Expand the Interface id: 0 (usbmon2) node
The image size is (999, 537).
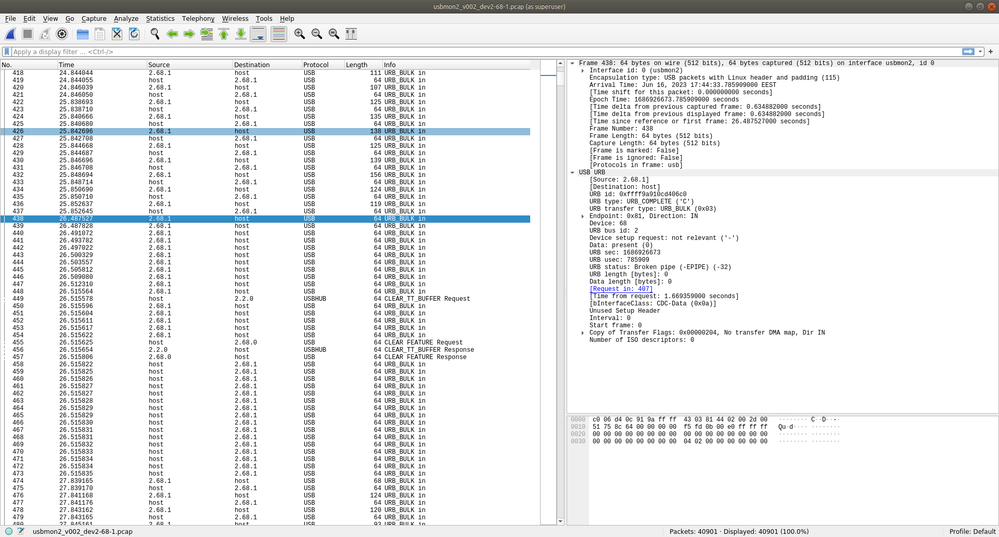coord(582,71)
